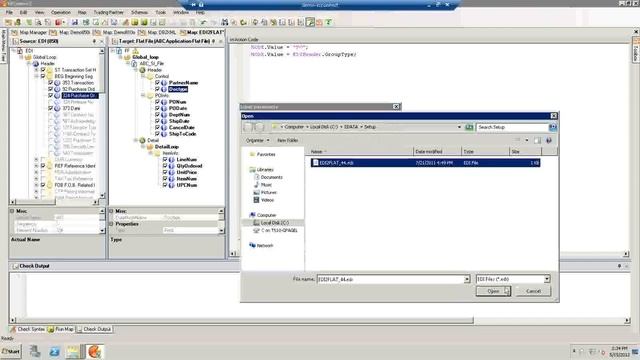
Task: Toggle the PODate checkbox in the target tree
Action: [x=158, y=108]
